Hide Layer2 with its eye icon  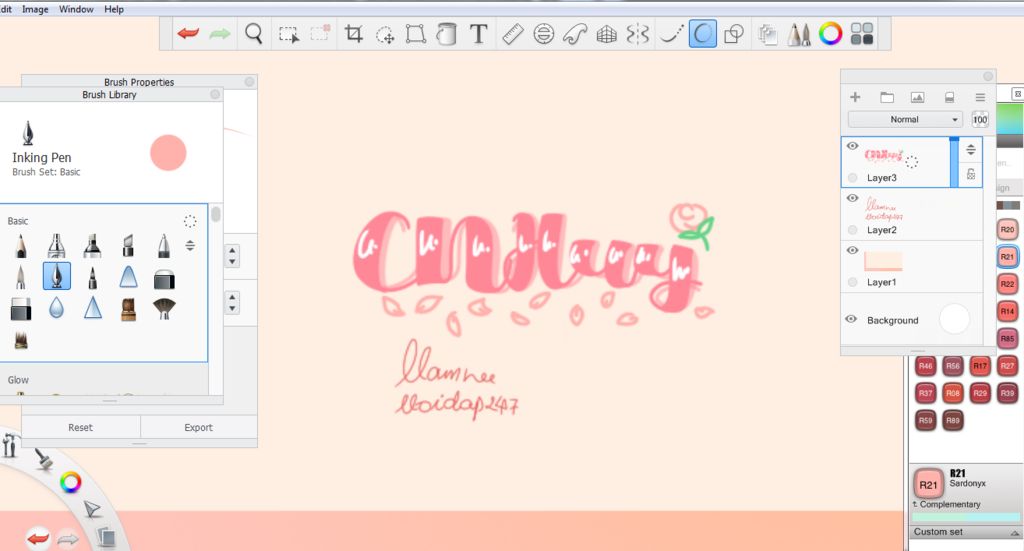pos(852,198)
